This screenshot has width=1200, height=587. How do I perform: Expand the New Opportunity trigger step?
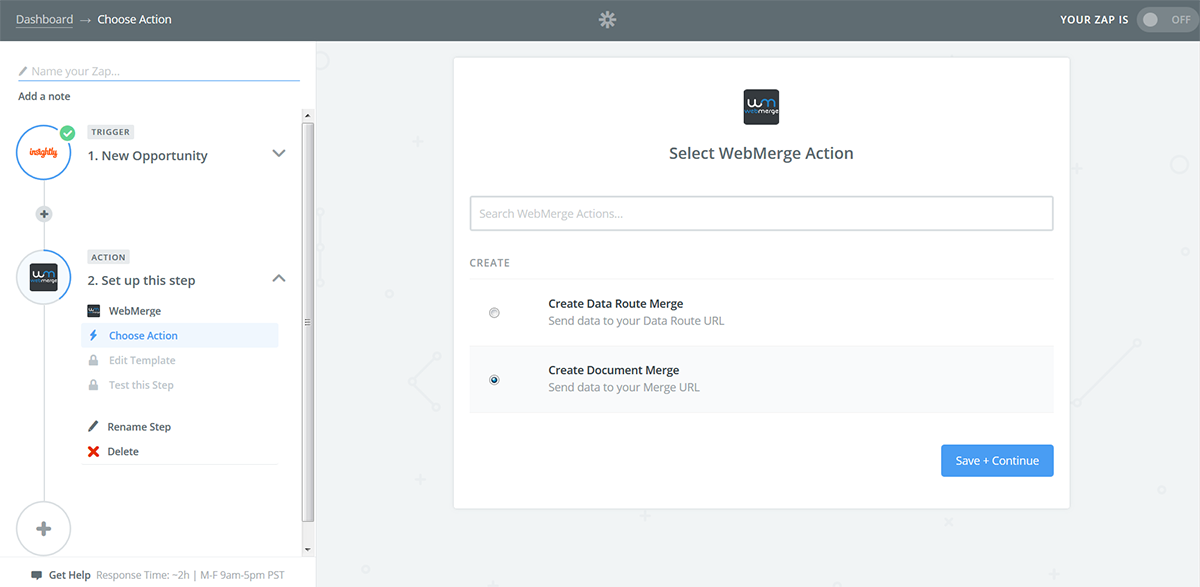[x=279, y=153]
